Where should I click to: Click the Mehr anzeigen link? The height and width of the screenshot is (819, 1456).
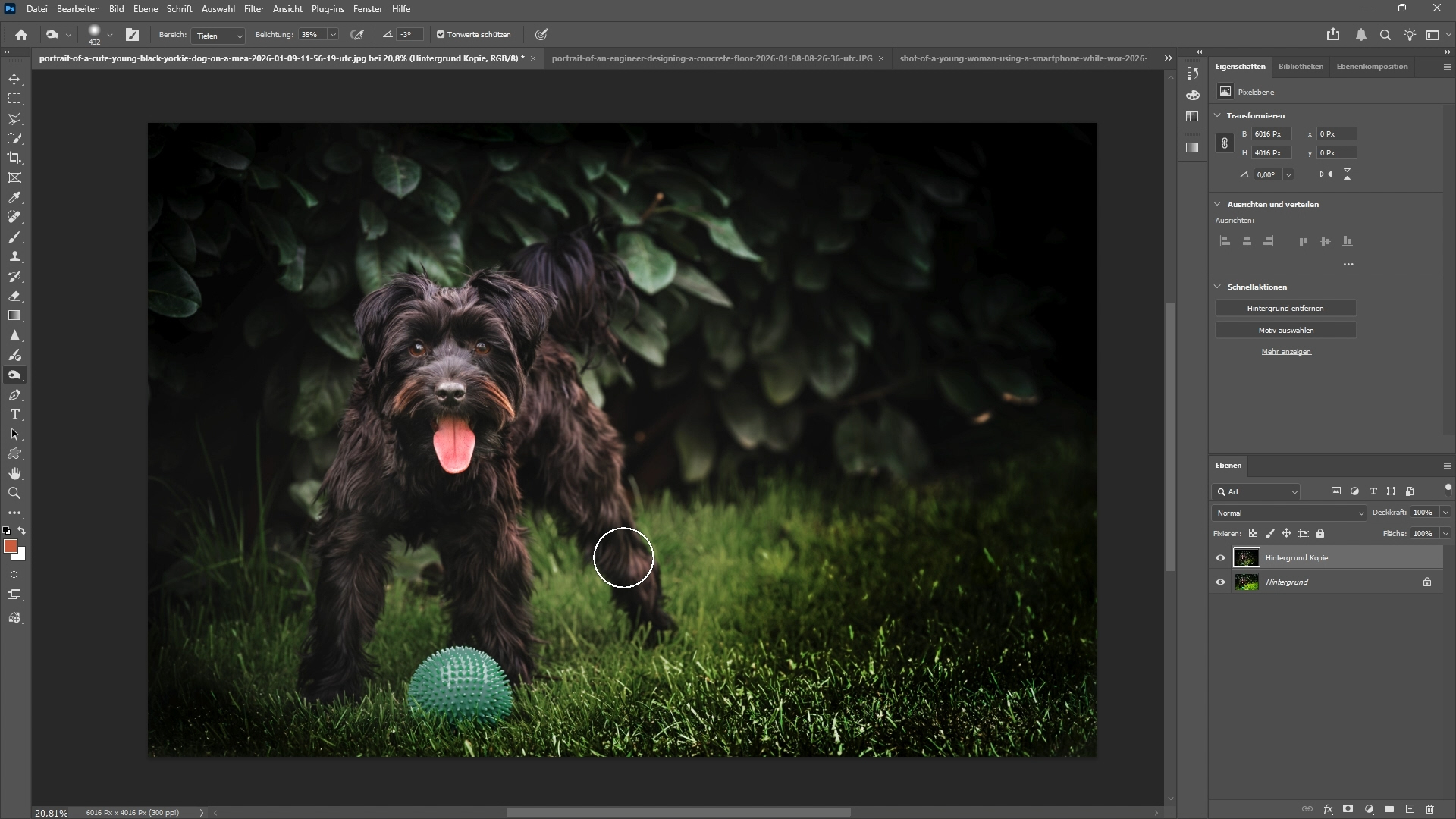pyautogui.click(x=1285, y=351)
